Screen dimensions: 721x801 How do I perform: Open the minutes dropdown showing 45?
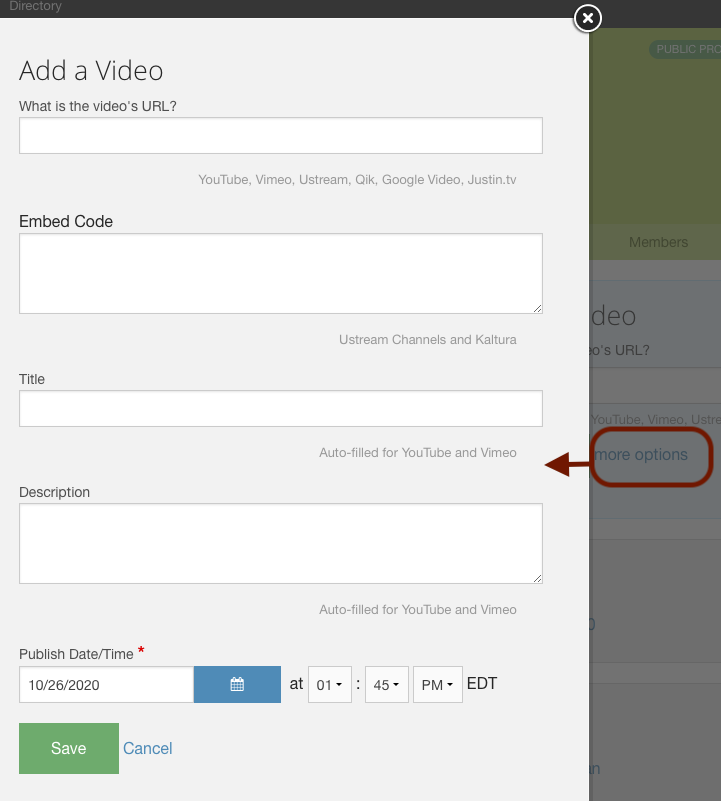386,685
